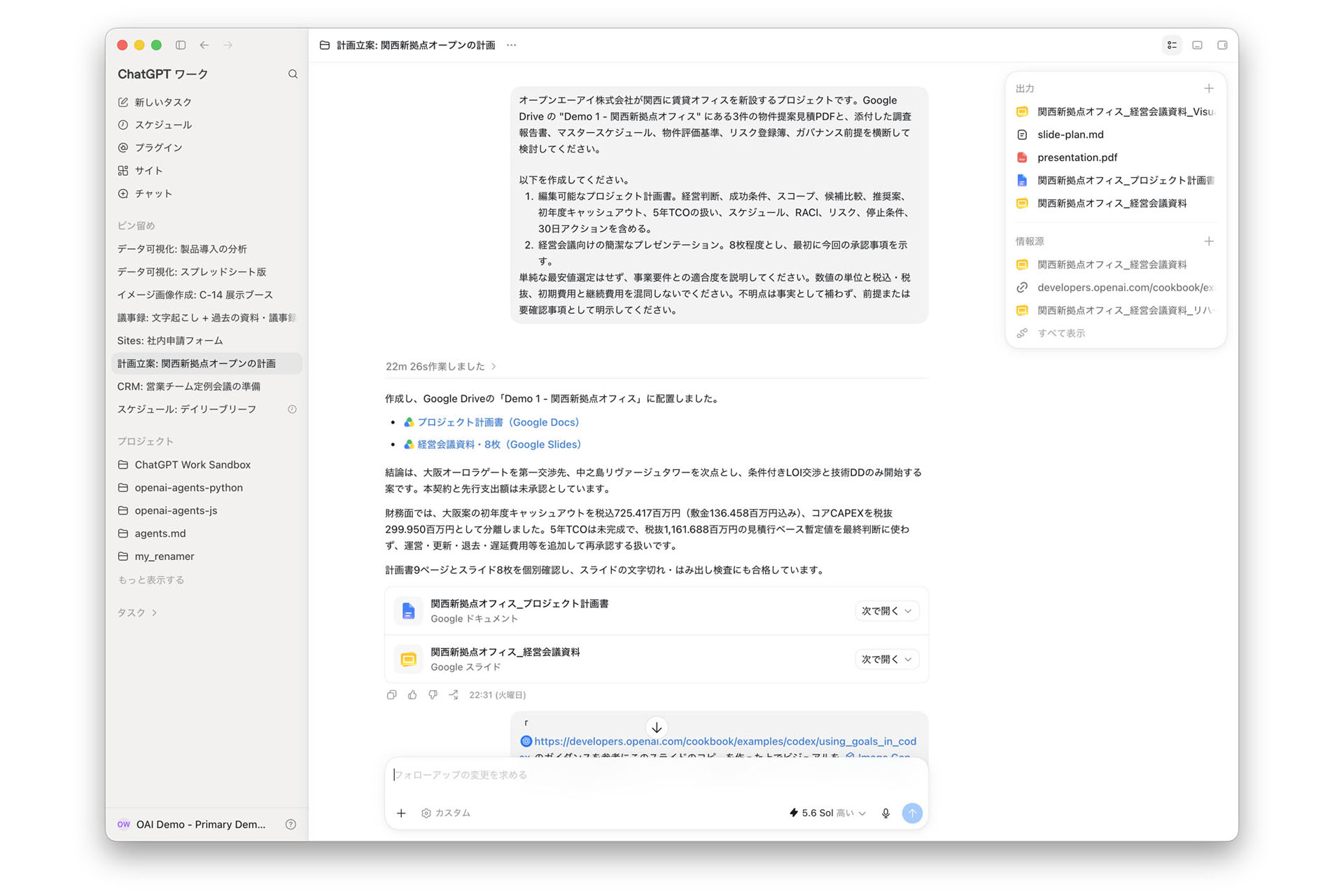Click folder icon before task title
1344x896 pixels.
tap(325, 45)
